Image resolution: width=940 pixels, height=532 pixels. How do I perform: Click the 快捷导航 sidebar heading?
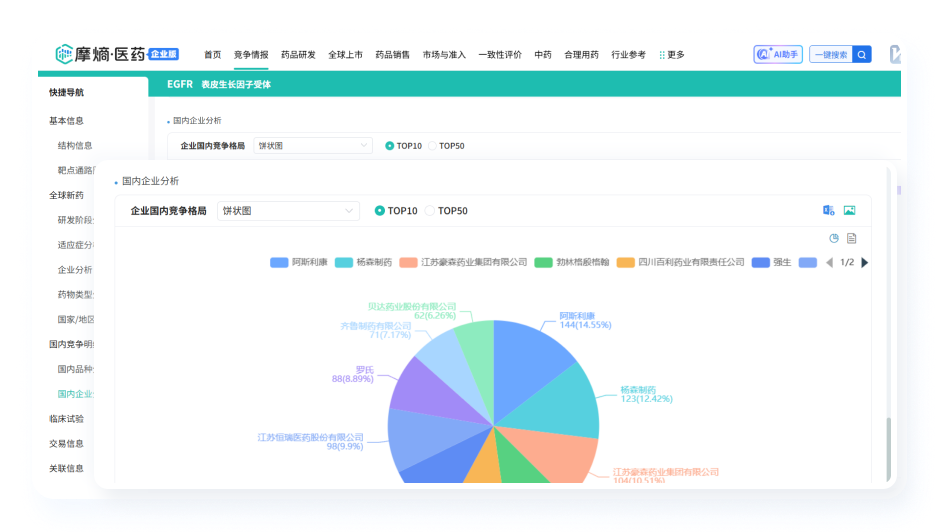coord(66,92)
